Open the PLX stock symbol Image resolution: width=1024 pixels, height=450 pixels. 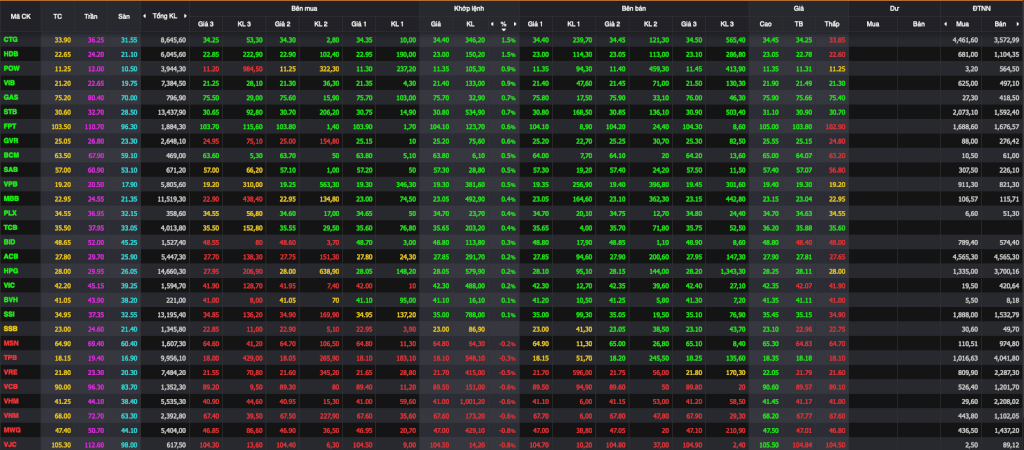coord(10,212)
